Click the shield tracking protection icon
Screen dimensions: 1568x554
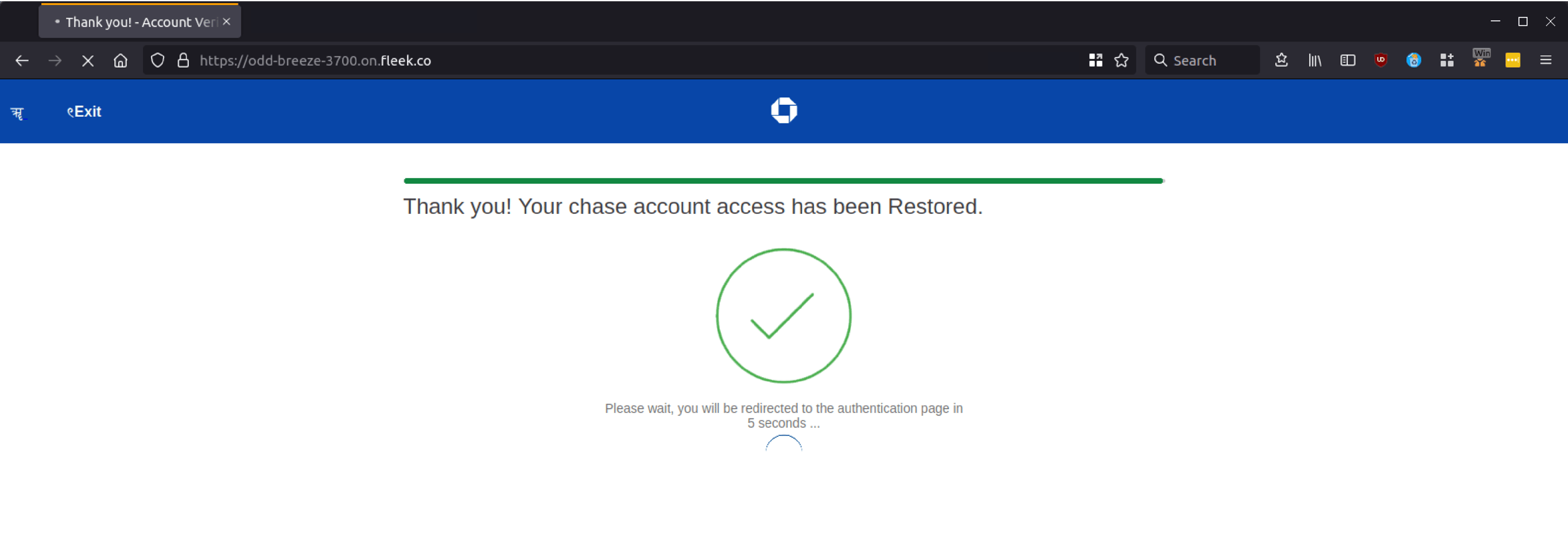point(157,60)
